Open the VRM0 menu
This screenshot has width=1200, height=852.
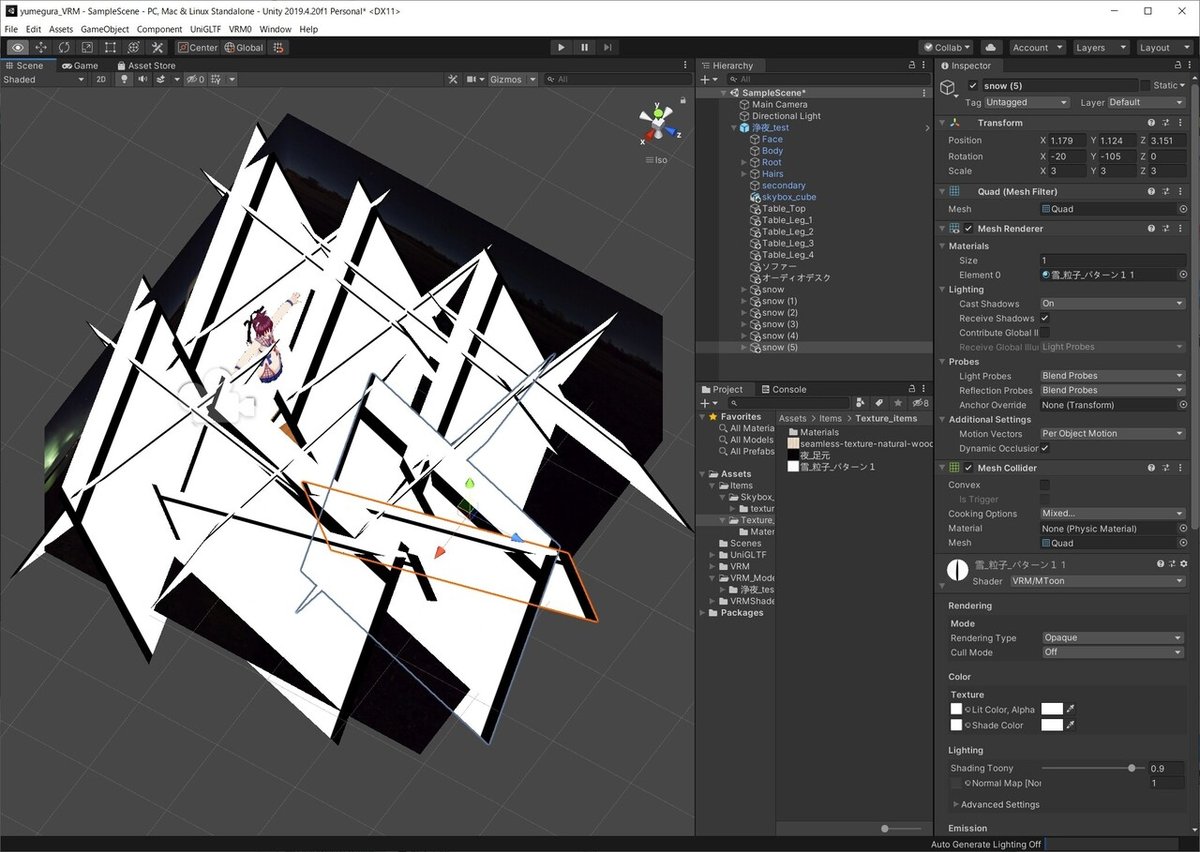pos(240,29)
